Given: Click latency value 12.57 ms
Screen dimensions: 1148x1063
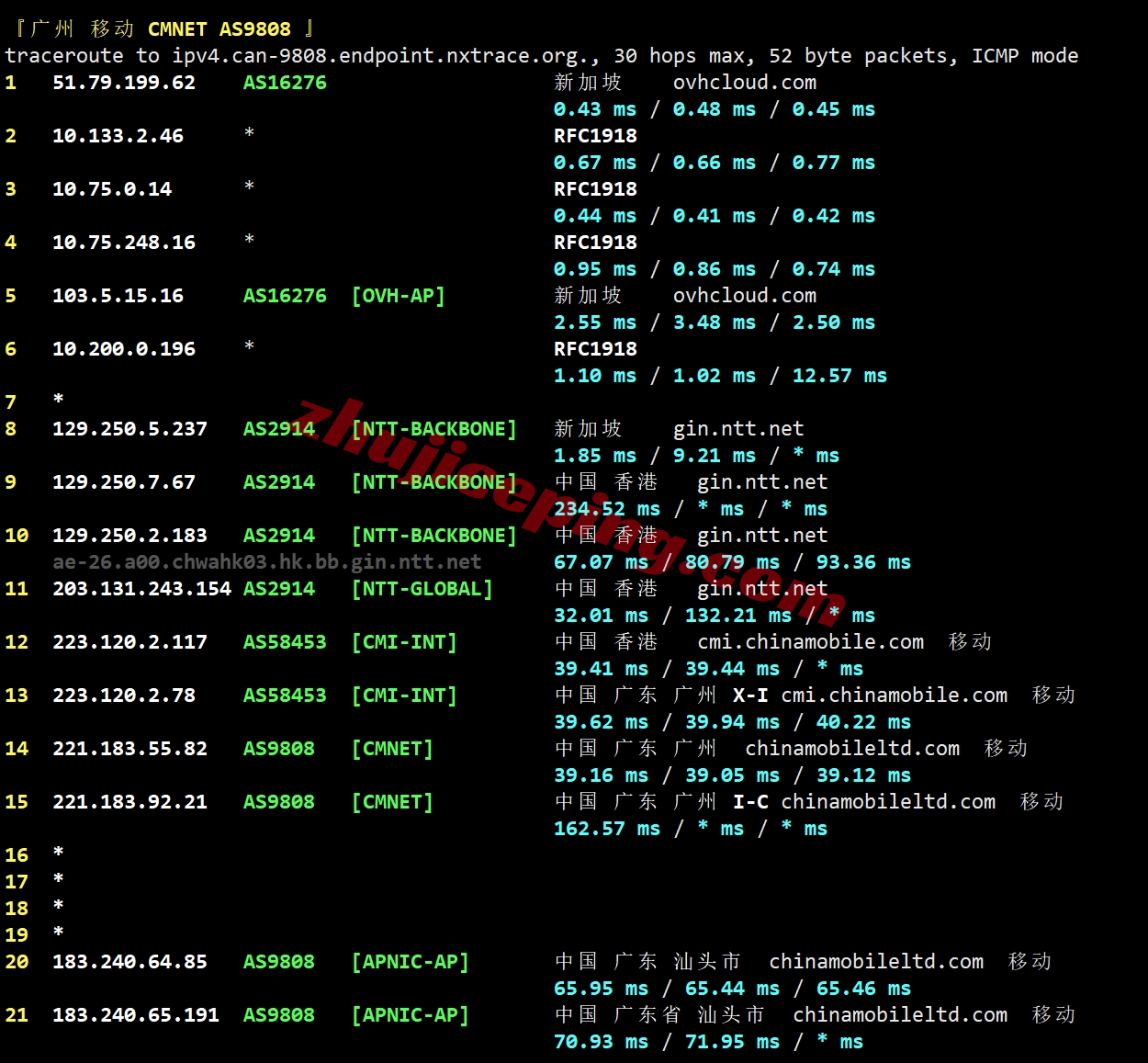Looking at the screenshot, I should (839, 376).
